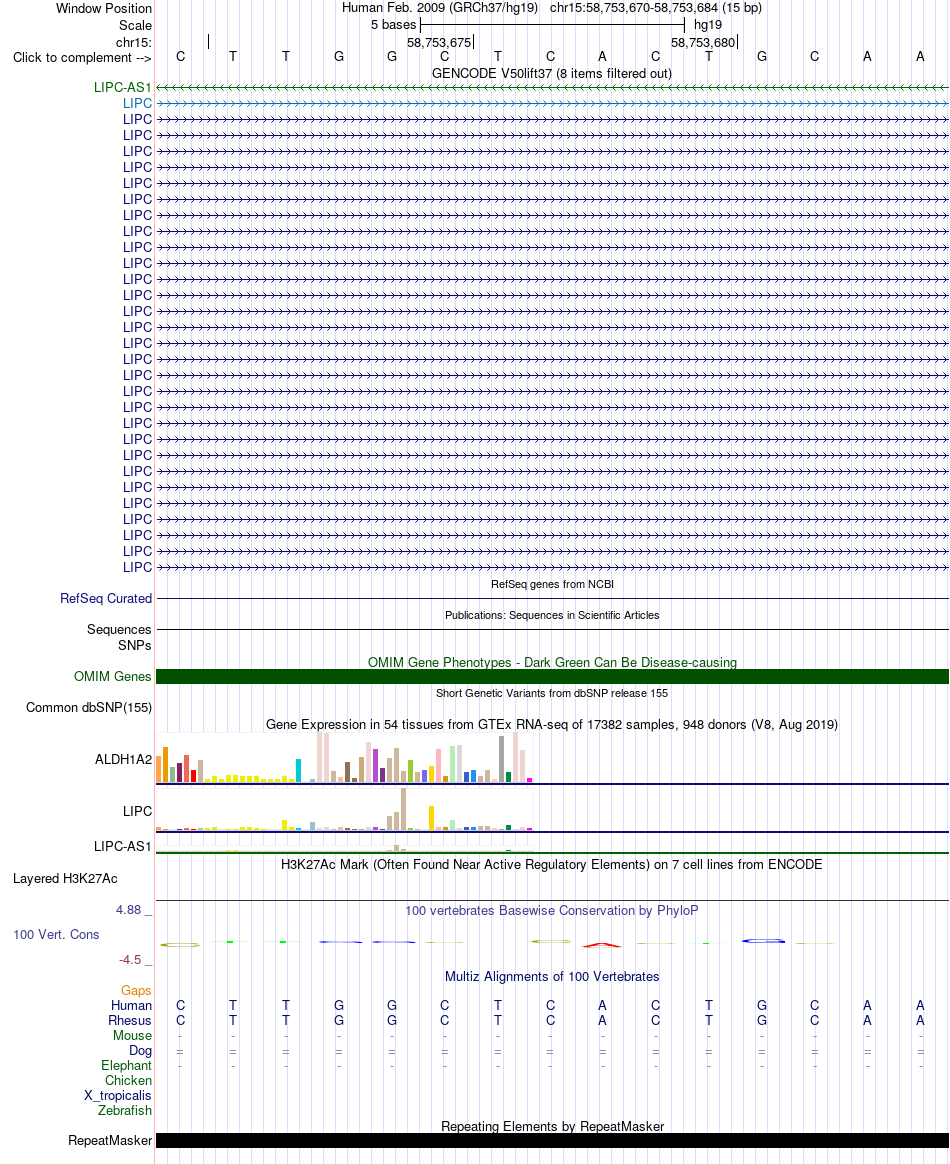Click the green LIPC-AS1 transcript arrow line
The width and height of the screenshot is (950, 1164).
click(552, 88)
